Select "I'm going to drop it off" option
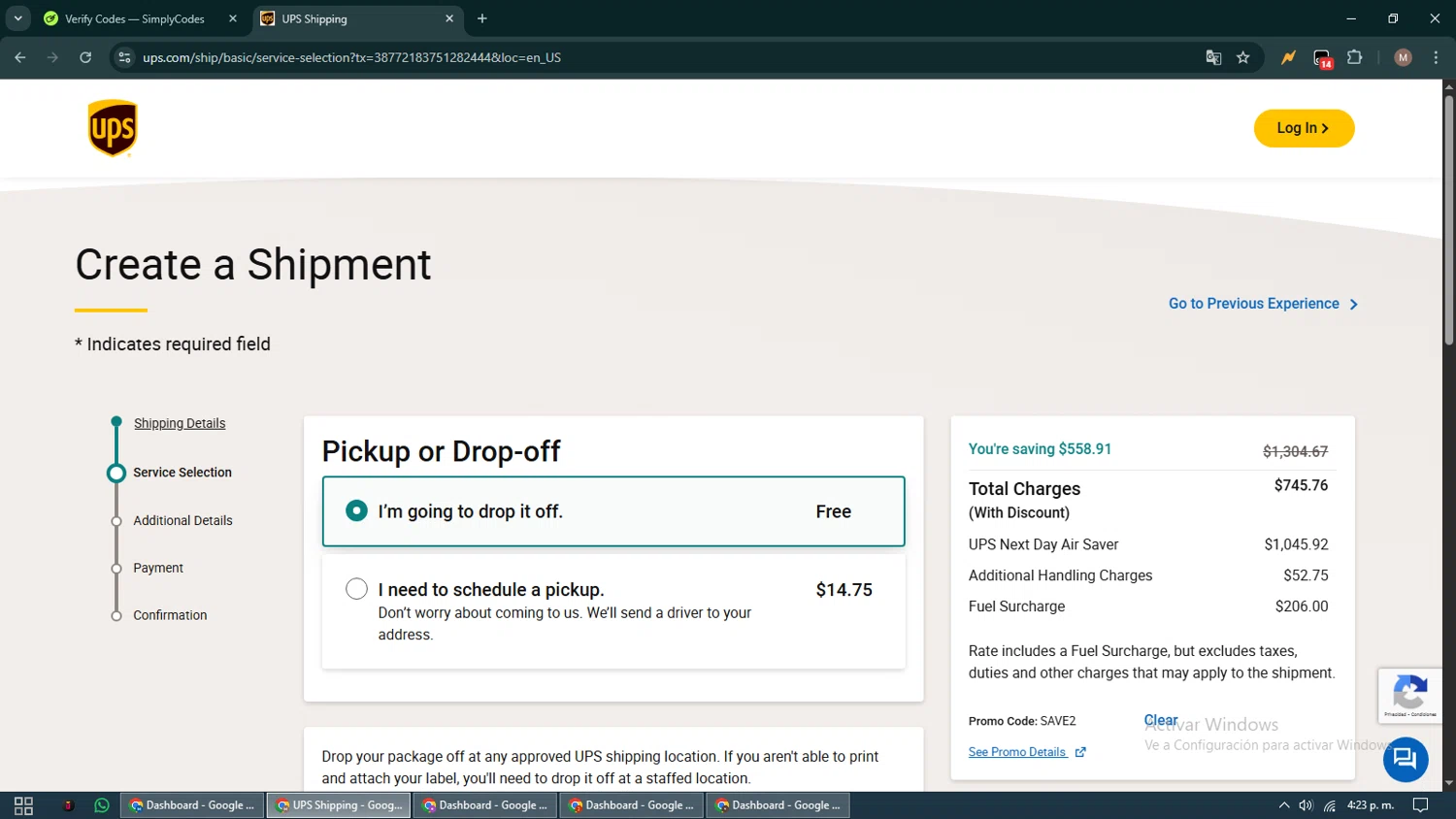Image resolution: width=1456 pixels, height=819 pixels. [613, 511]
